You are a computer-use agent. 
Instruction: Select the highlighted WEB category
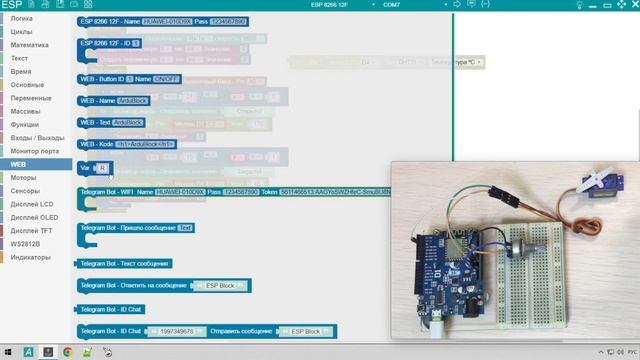coord(36,164)
